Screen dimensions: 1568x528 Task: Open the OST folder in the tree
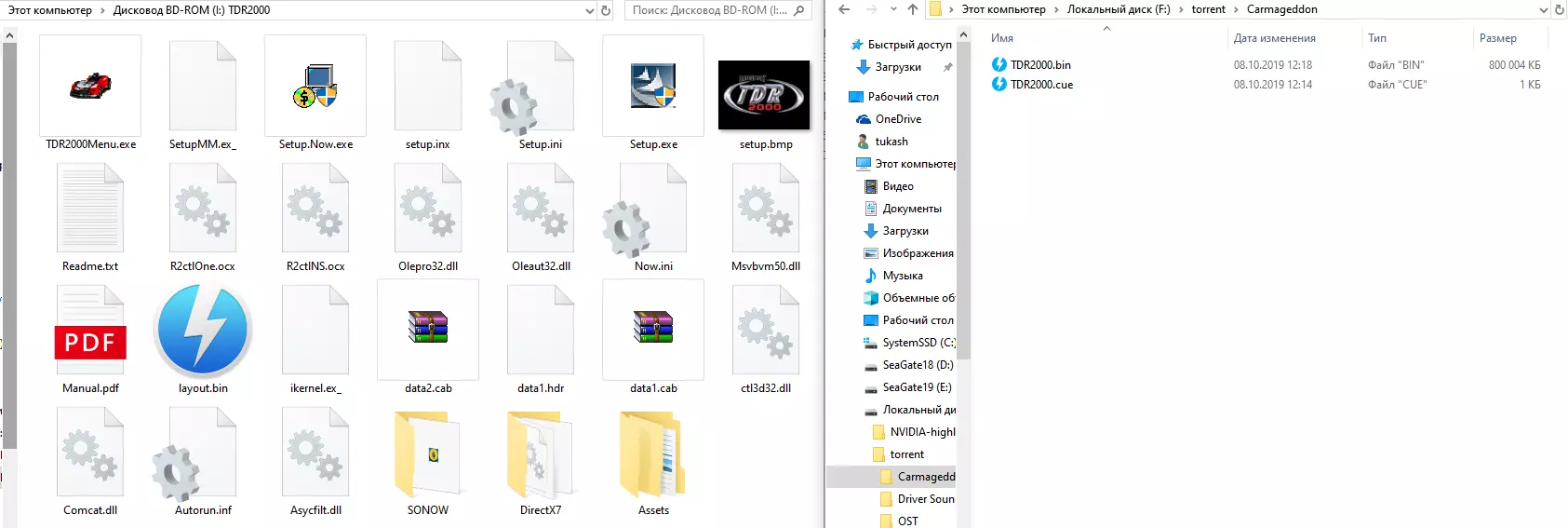[907, 521]
